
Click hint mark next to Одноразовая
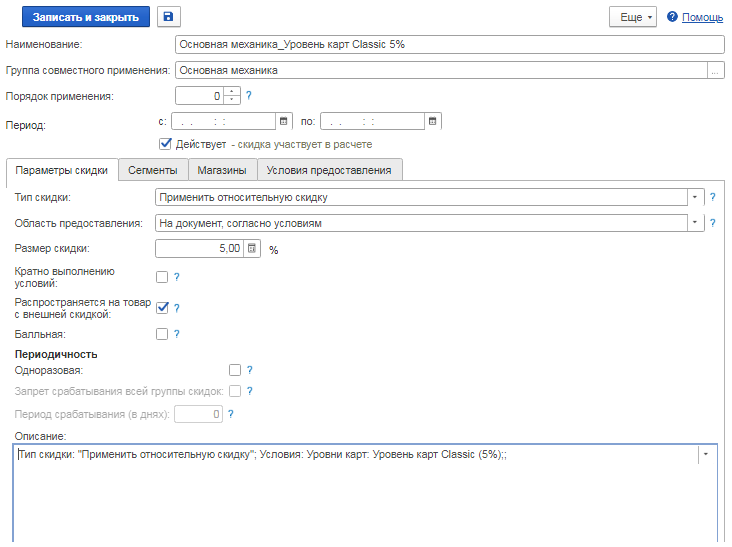point(249,370)
